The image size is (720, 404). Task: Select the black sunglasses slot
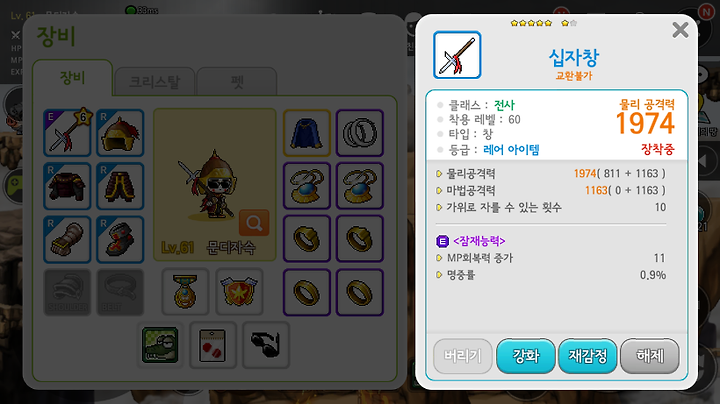coord(266,345)
